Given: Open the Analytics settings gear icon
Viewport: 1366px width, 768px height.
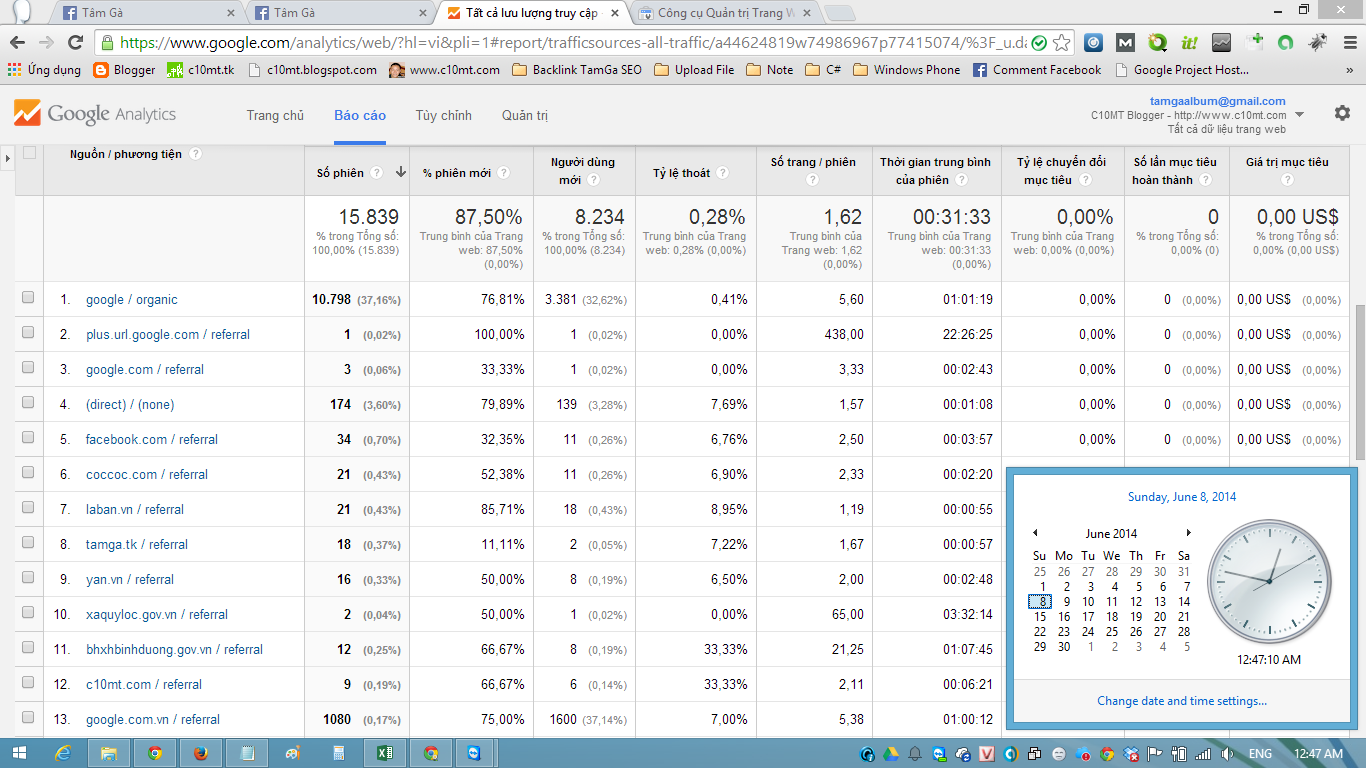Looking at the screenshot, I should click(1342, 113).
